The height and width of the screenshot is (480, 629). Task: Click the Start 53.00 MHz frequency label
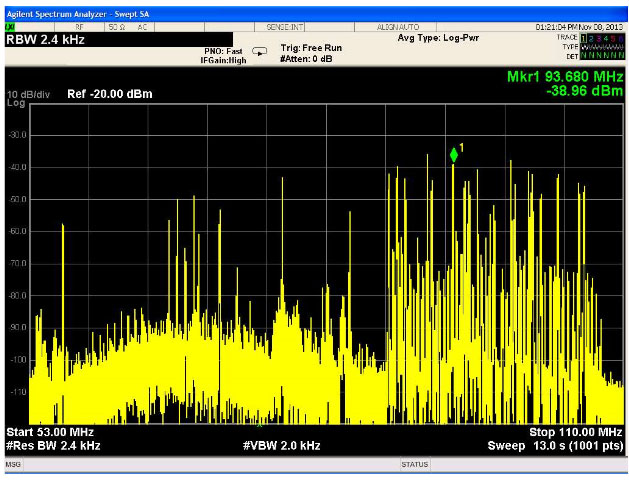(50, 431)
